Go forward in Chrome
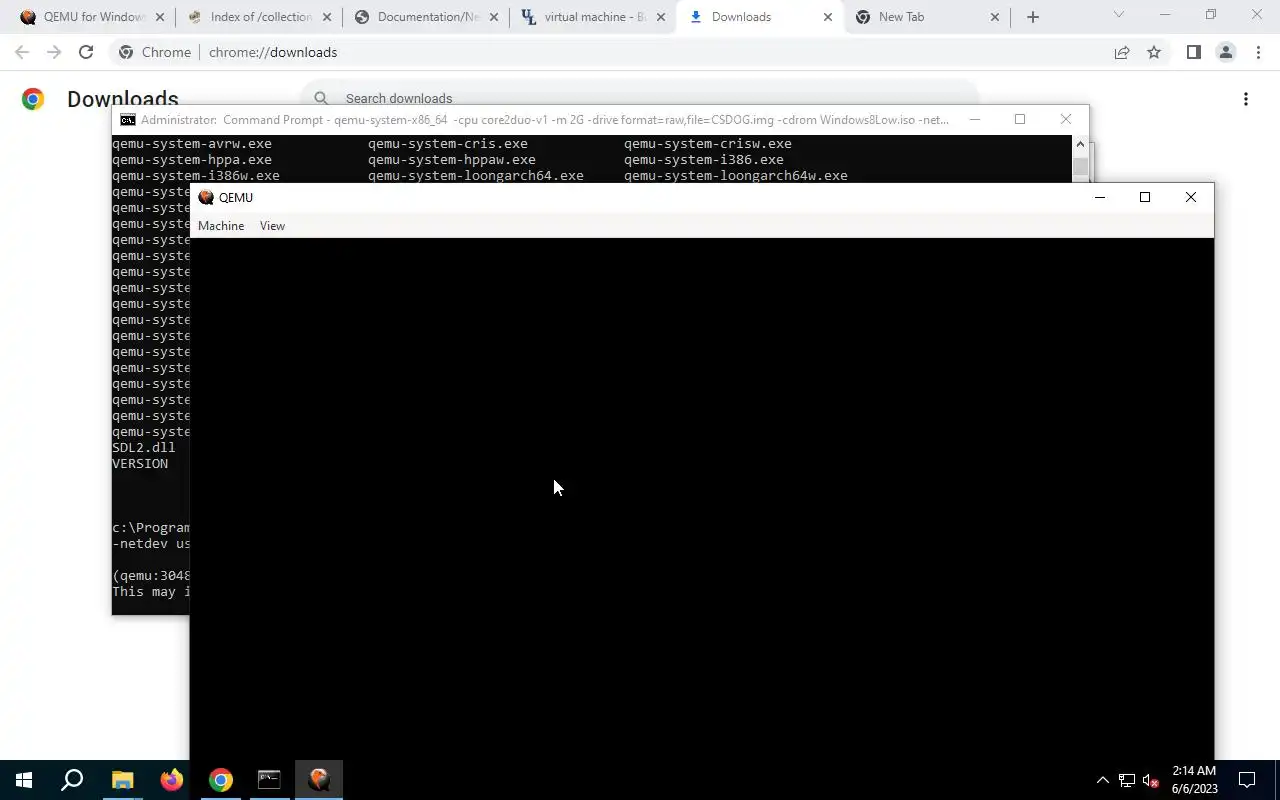The image size is (1280, 800). [x=54, y=52]
